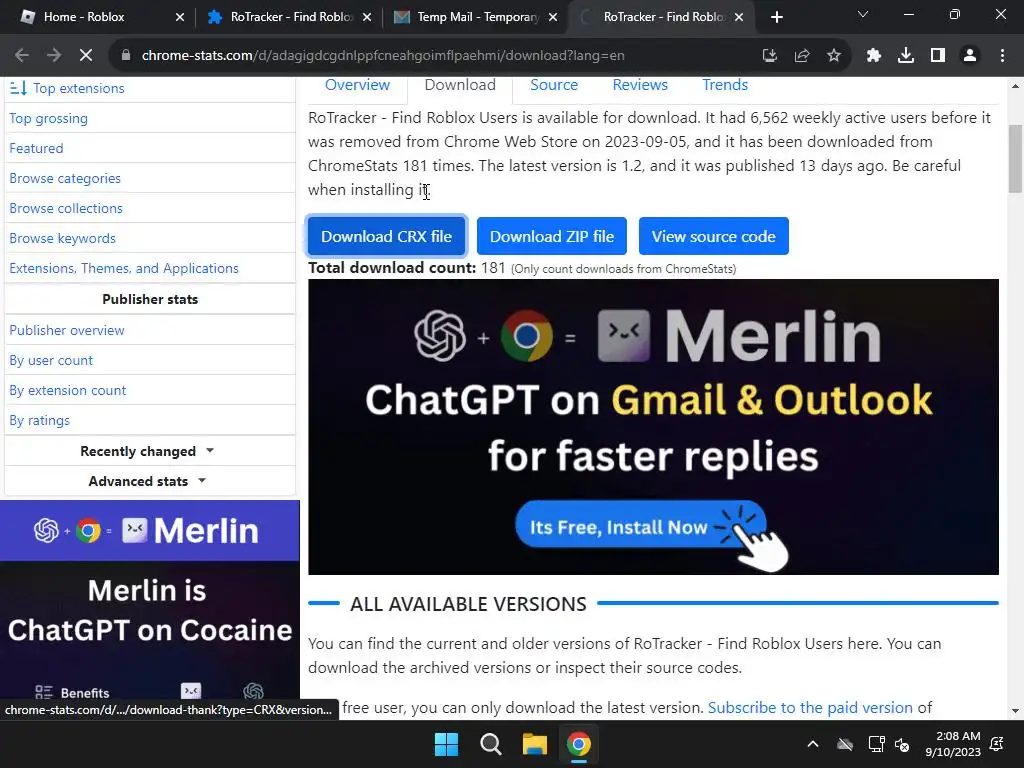Click ALL AVAILABLE VERSIONS heading

coord(468,604)
